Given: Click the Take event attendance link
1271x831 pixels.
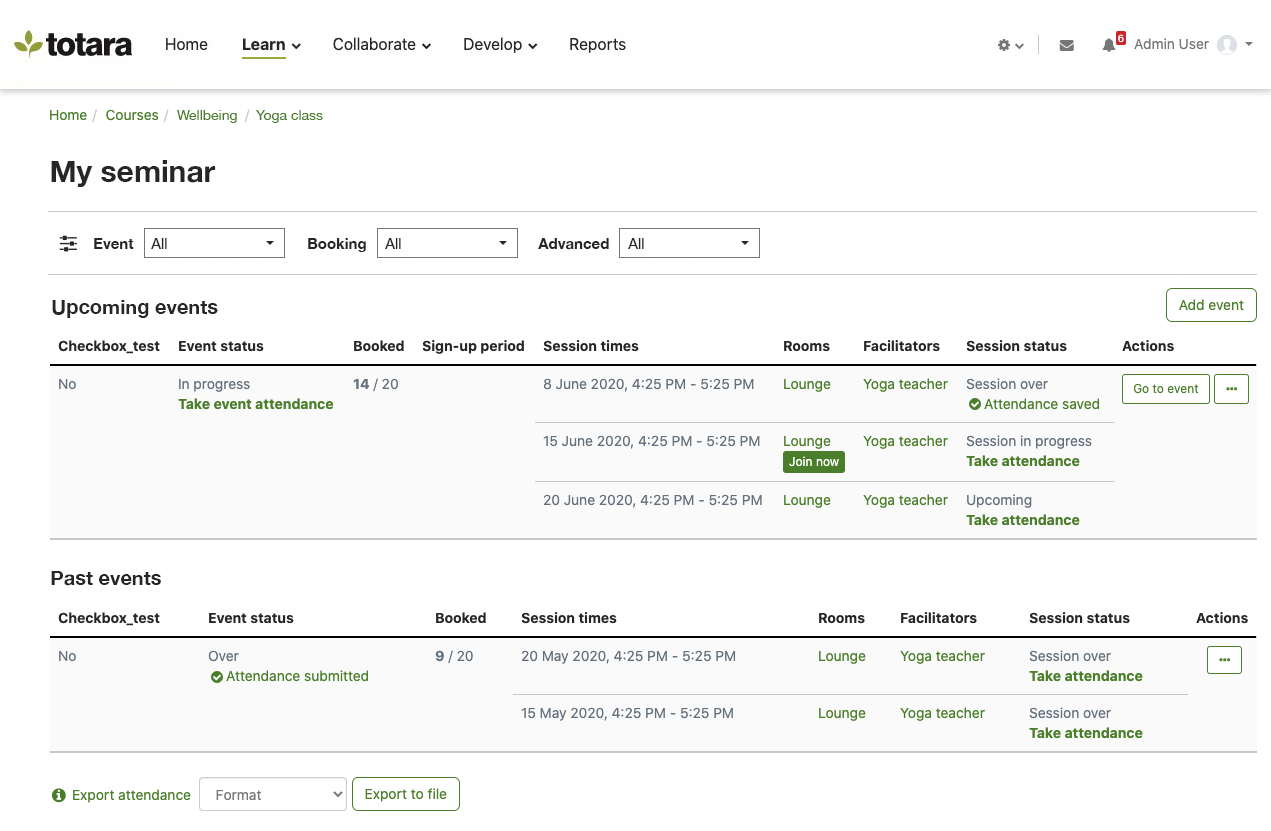Looking at the screenshot, I should tap(255, 404).
